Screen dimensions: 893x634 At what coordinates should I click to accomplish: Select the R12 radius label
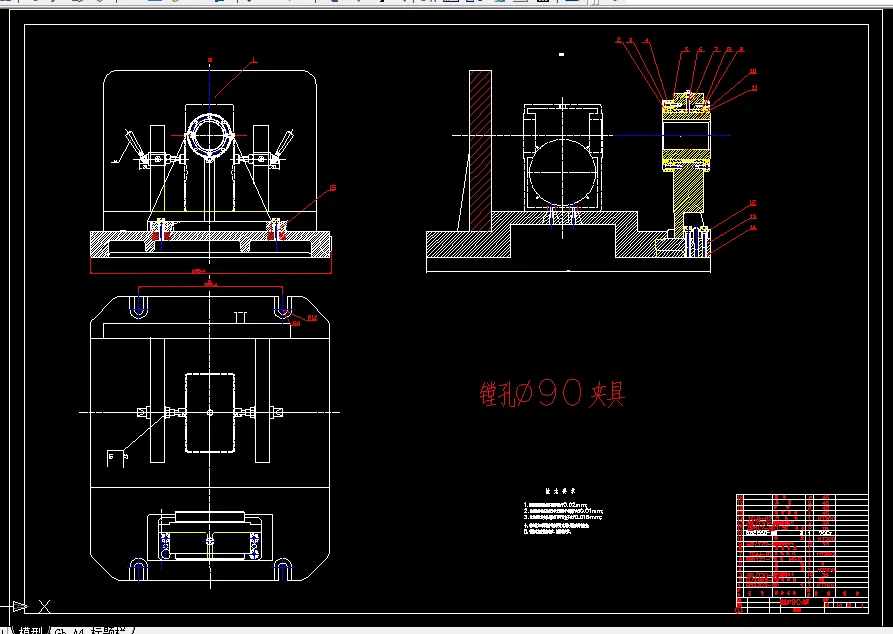pos(312,318)
